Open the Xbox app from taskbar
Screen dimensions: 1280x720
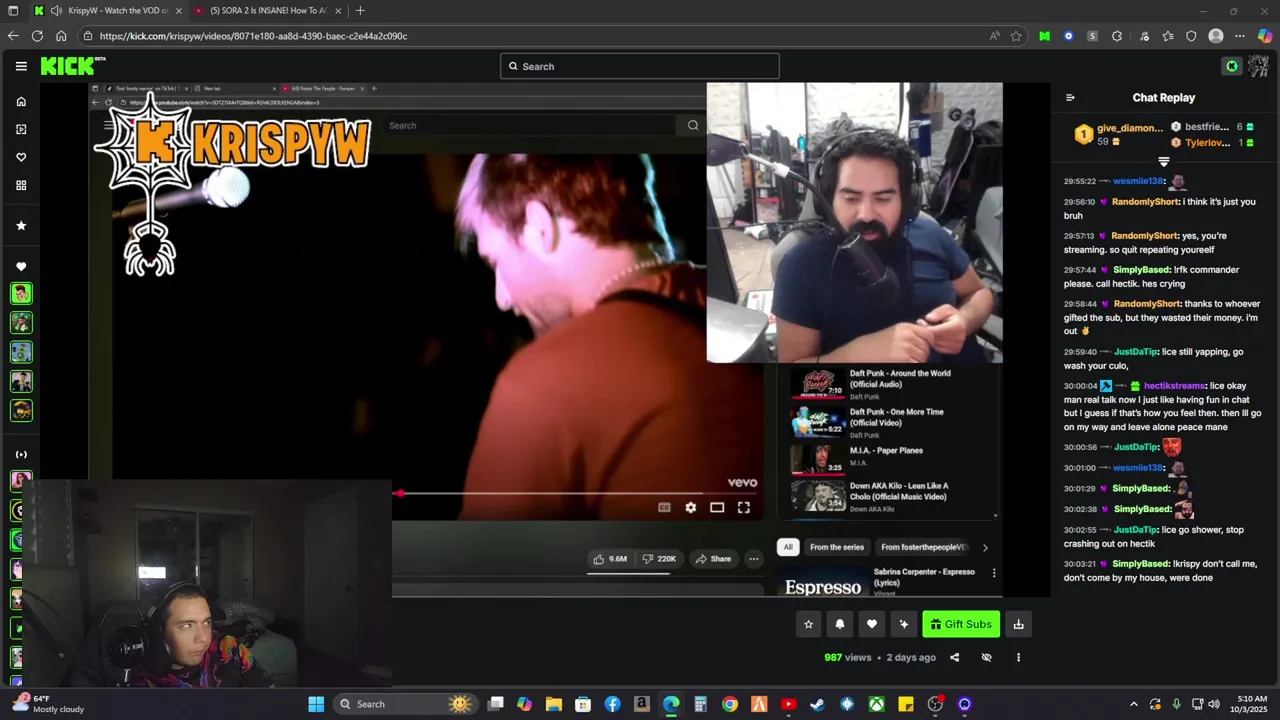876,704
